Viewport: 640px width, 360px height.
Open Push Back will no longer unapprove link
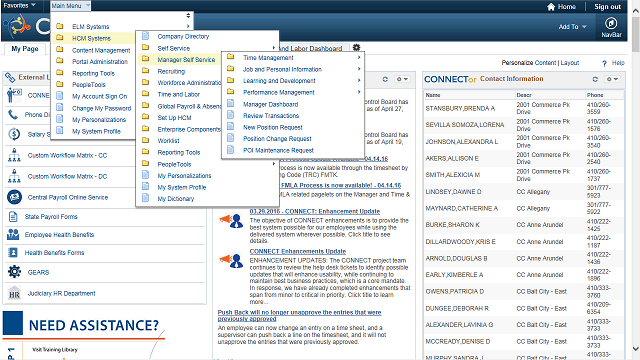(x=299, y=315)
